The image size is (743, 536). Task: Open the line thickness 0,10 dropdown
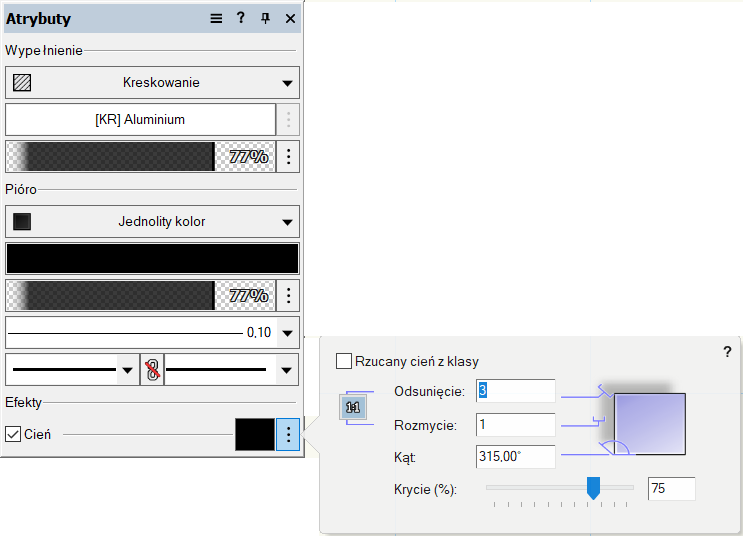pos(287,333)
